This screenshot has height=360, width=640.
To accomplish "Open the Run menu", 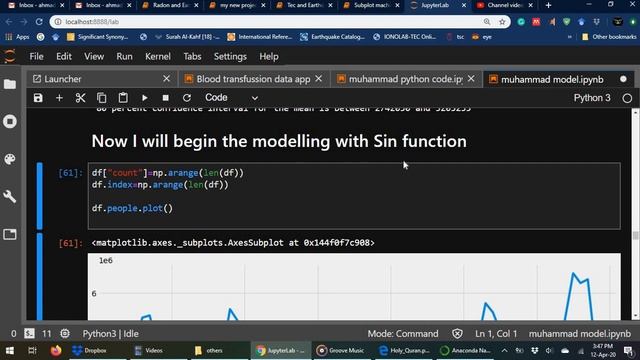I will 124,56.
